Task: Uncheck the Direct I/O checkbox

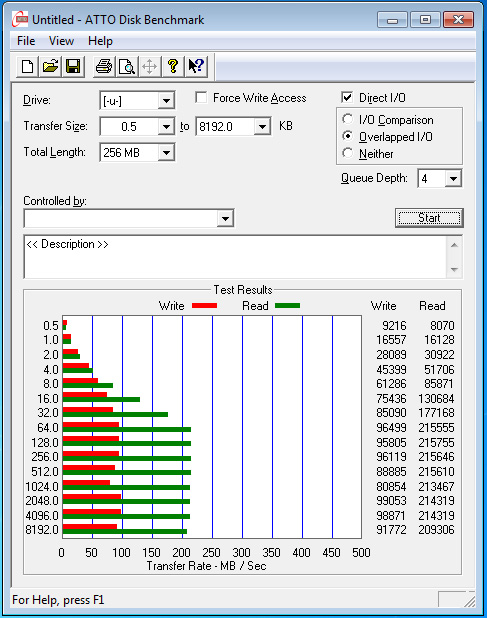Action: pyautogui.click(x=347, y=97)
